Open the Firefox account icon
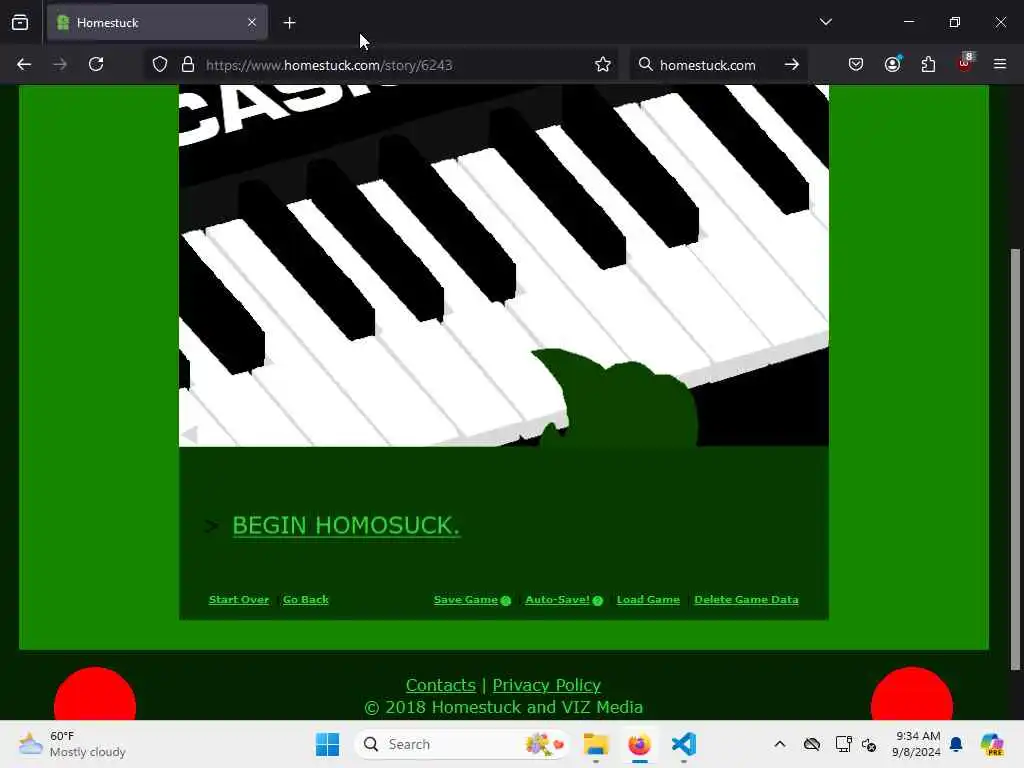This screenshot has height=768, width=1024. 892,64
